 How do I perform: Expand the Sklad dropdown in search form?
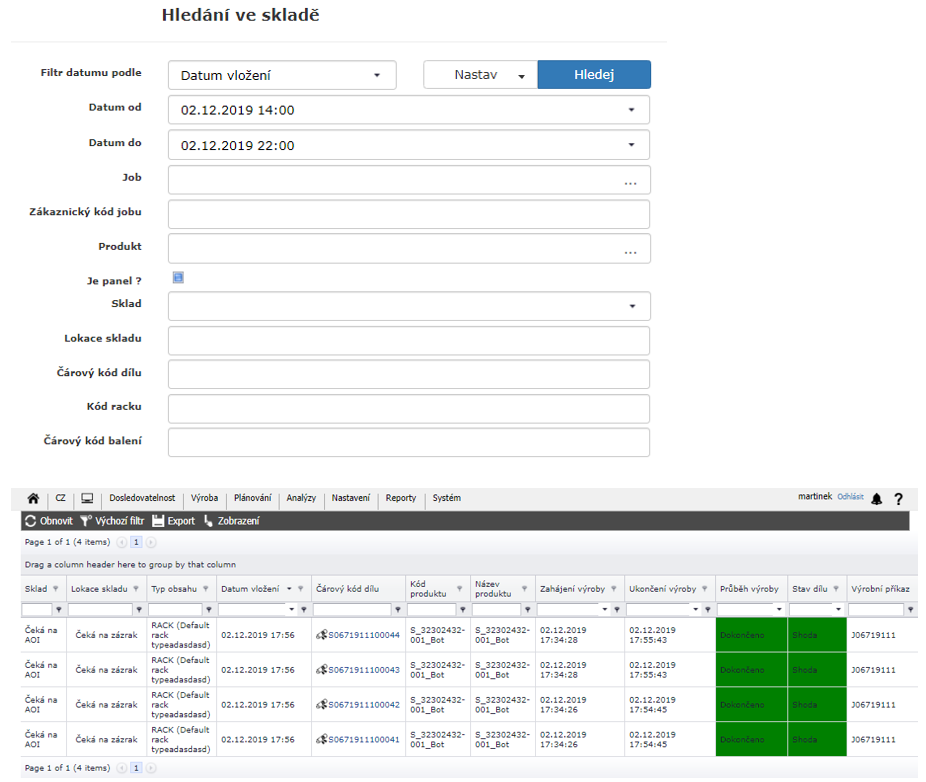(x=631, y=306)
